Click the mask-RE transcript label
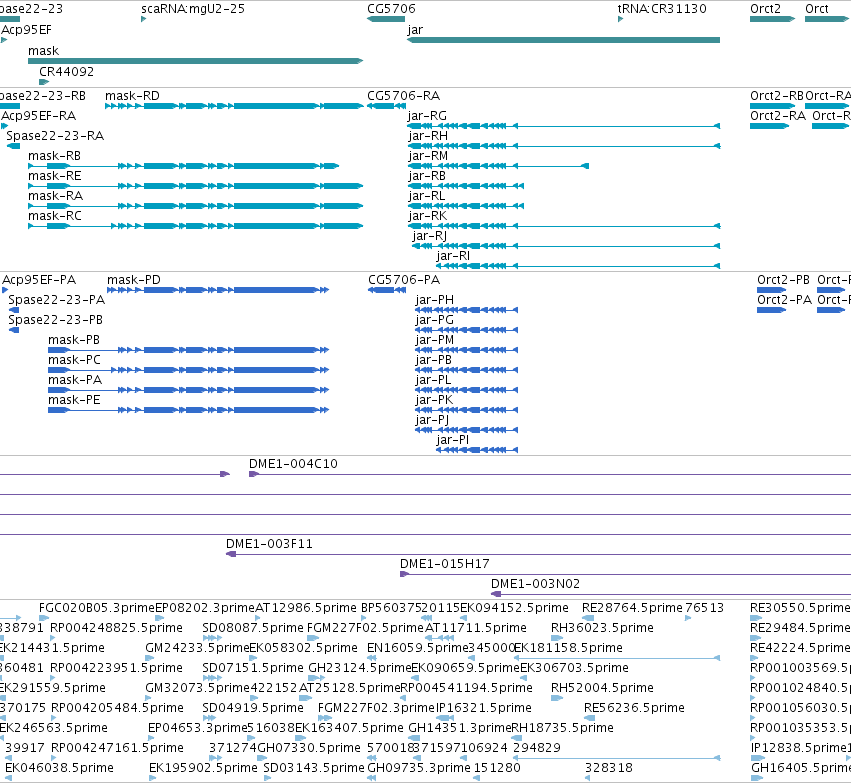The image size is (851, 783). point(55,176)
